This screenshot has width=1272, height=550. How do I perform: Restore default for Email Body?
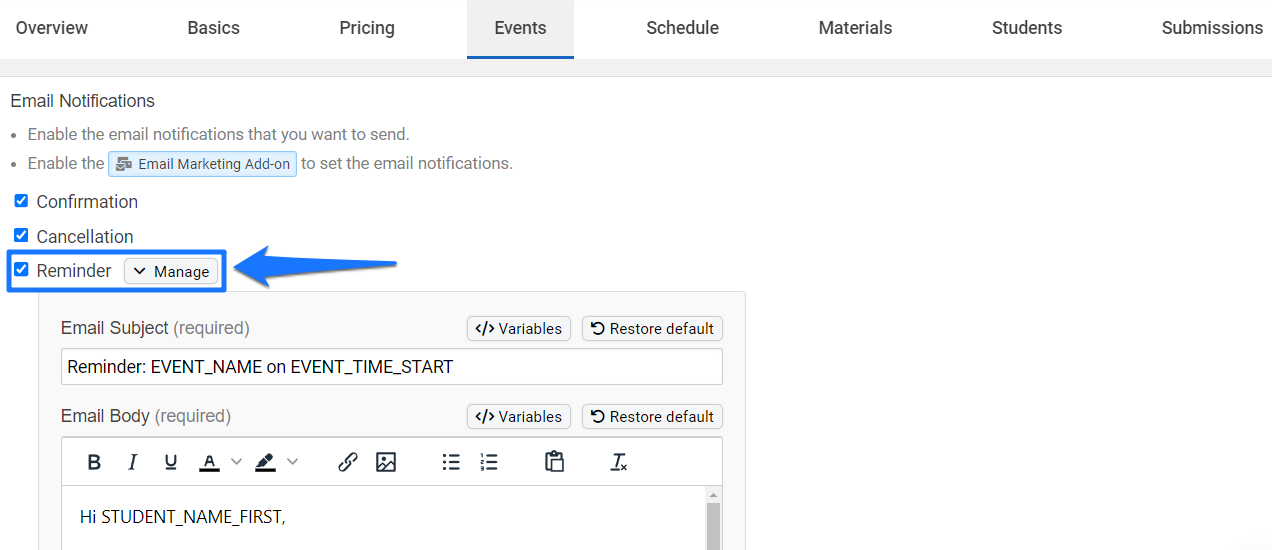[x=652, y=416]
